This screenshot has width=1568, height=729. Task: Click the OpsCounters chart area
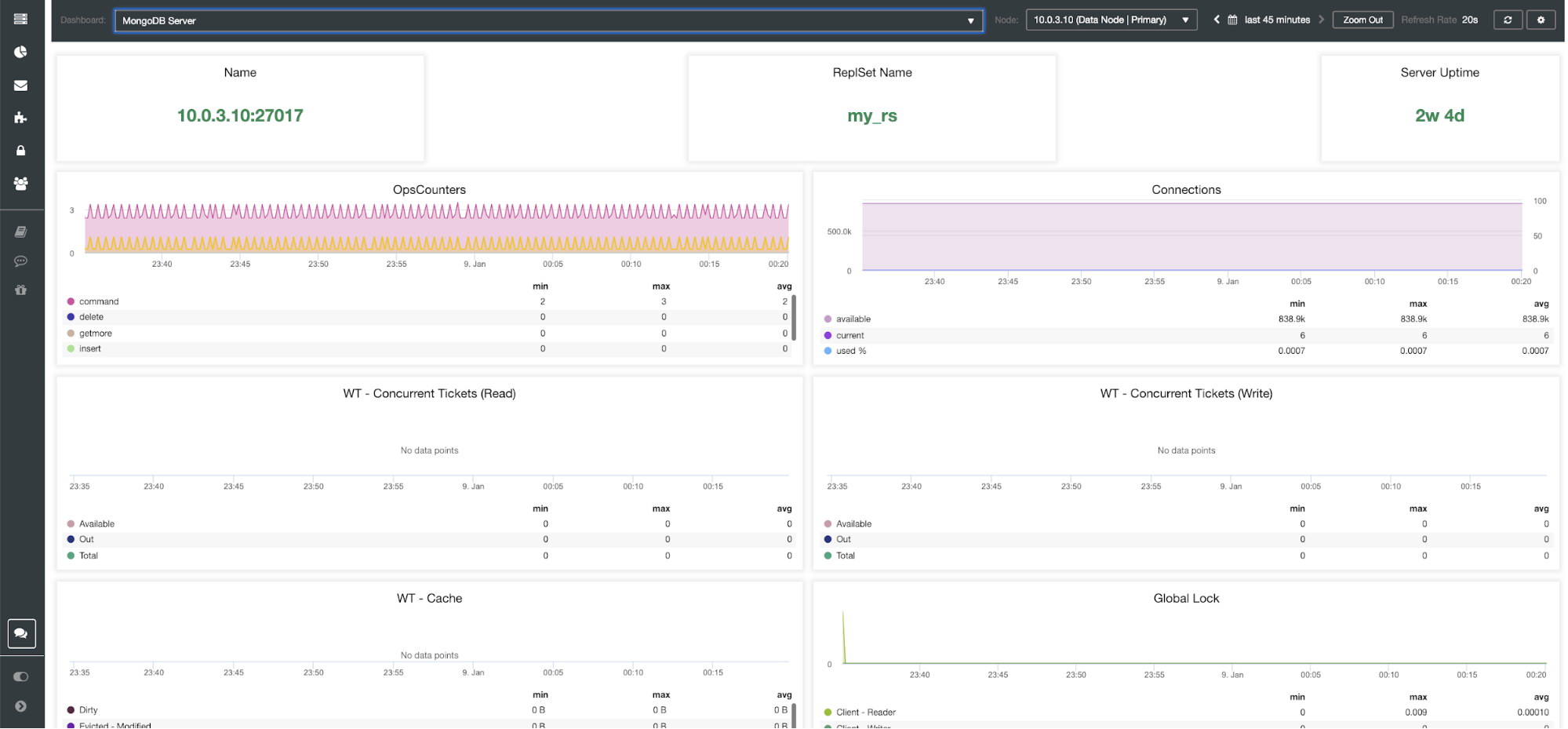pyautogui.click(x=437, y=228)
